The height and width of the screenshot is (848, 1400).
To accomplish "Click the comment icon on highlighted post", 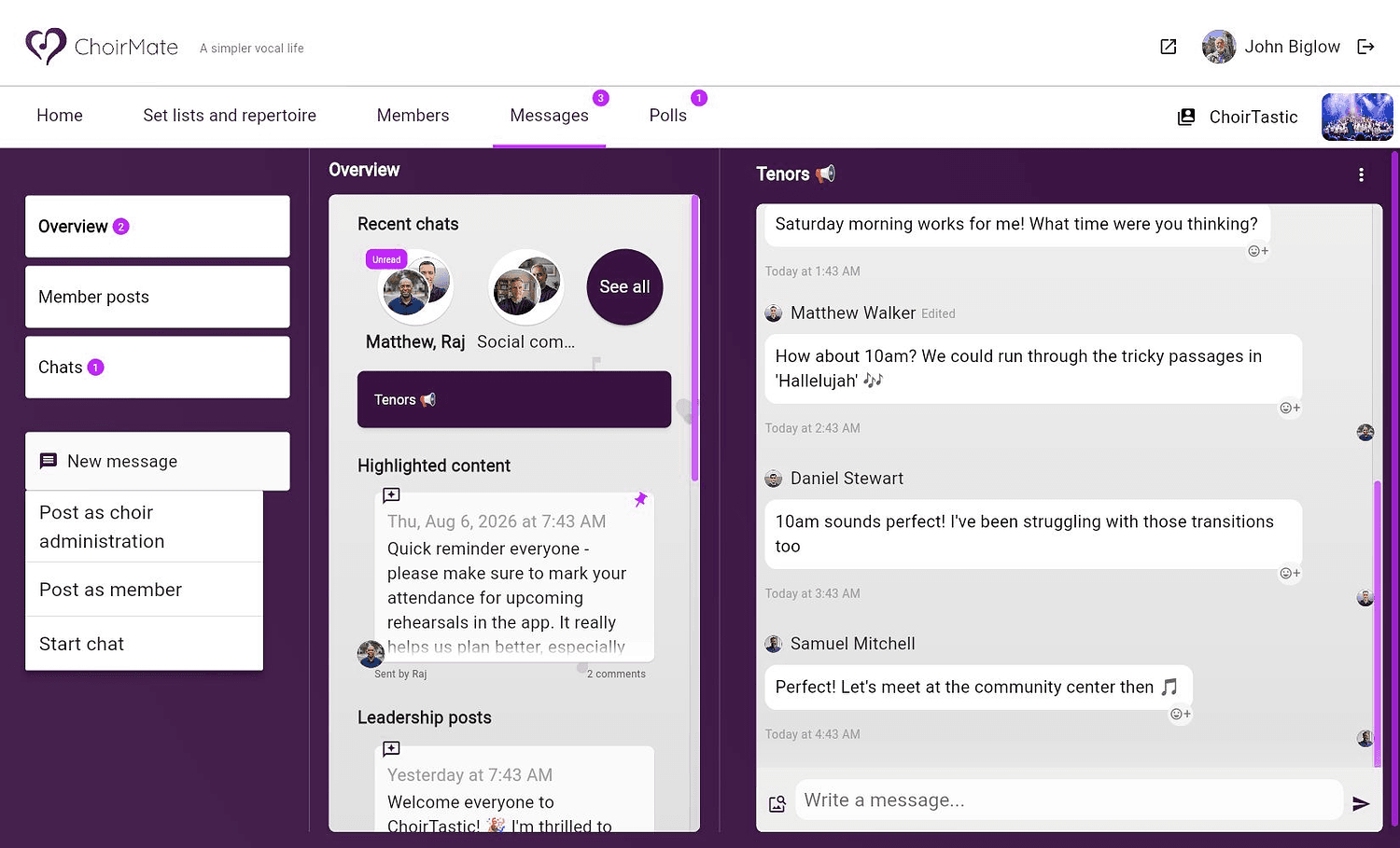I will pyautogui.click(x=392, y=495).
